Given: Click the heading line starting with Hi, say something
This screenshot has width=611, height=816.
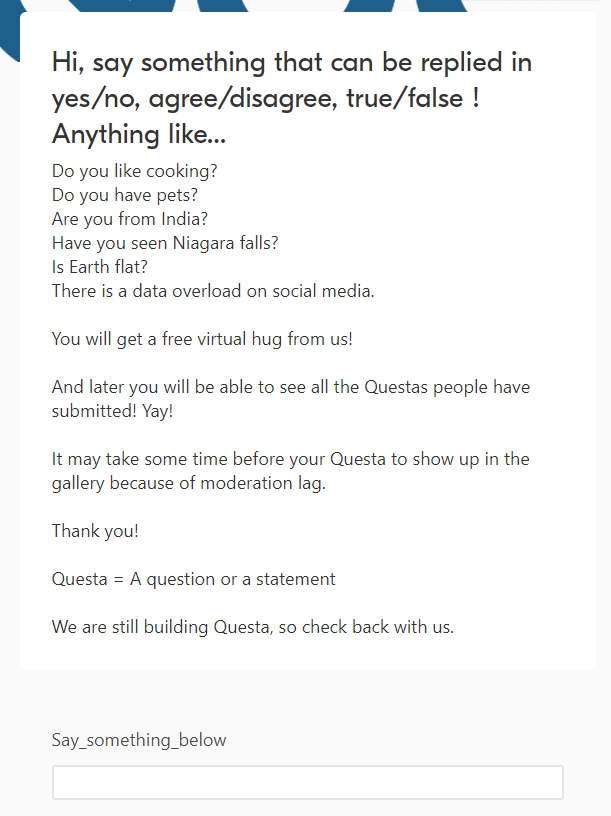Looking at the screenshot, I should click(x=292, y=63).
